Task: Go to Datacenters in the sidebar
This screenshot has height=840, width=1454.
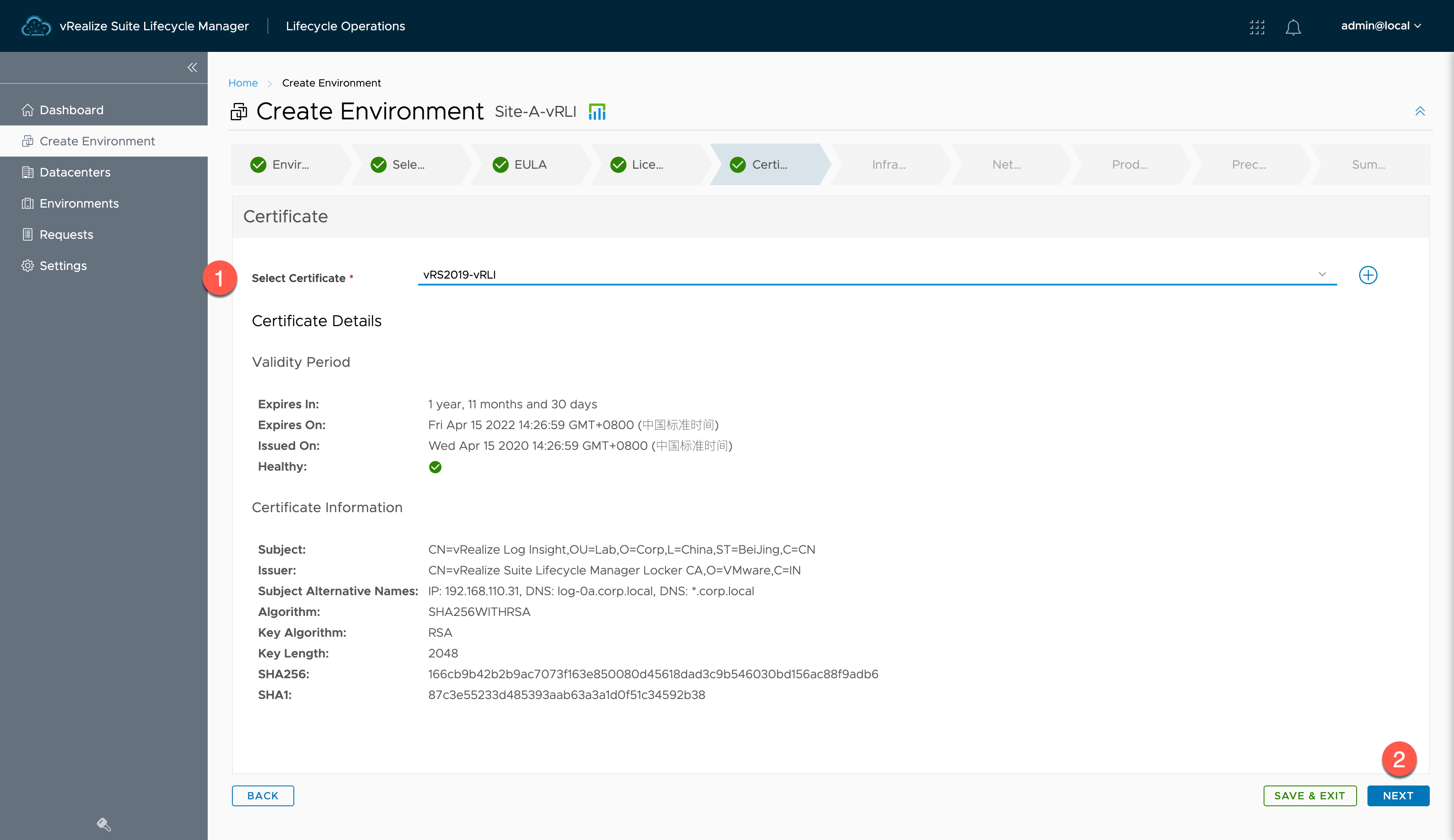Action: point(104,172)
